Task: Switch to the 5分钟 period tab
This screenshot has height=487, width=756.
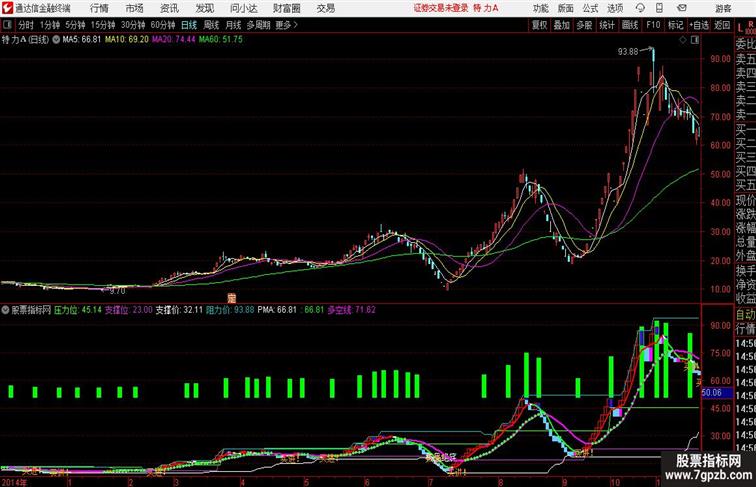Action: (75, 25)
